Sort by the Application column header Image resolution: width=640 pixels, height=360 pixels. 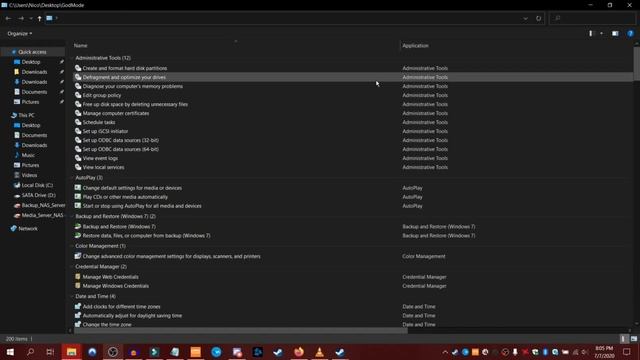pyautogui.click(x=415, y=45)
